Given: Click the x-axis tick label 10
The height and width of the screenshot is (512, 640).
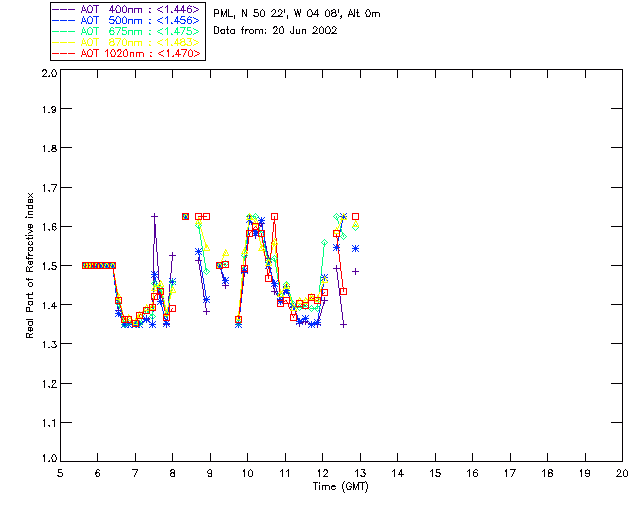Looking at the screenshot, I should (247, 473).
